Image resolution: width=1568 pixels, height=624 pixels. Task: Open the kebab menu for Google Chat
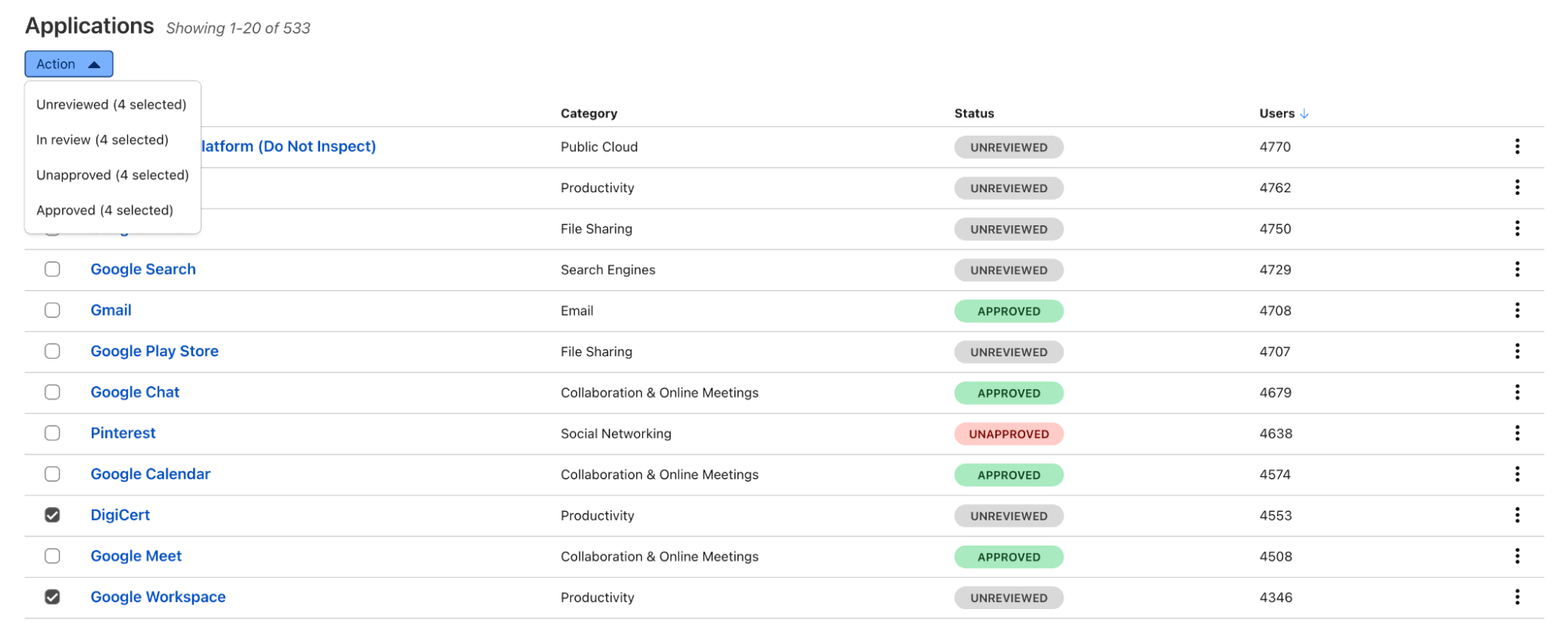click(1516, 392)
